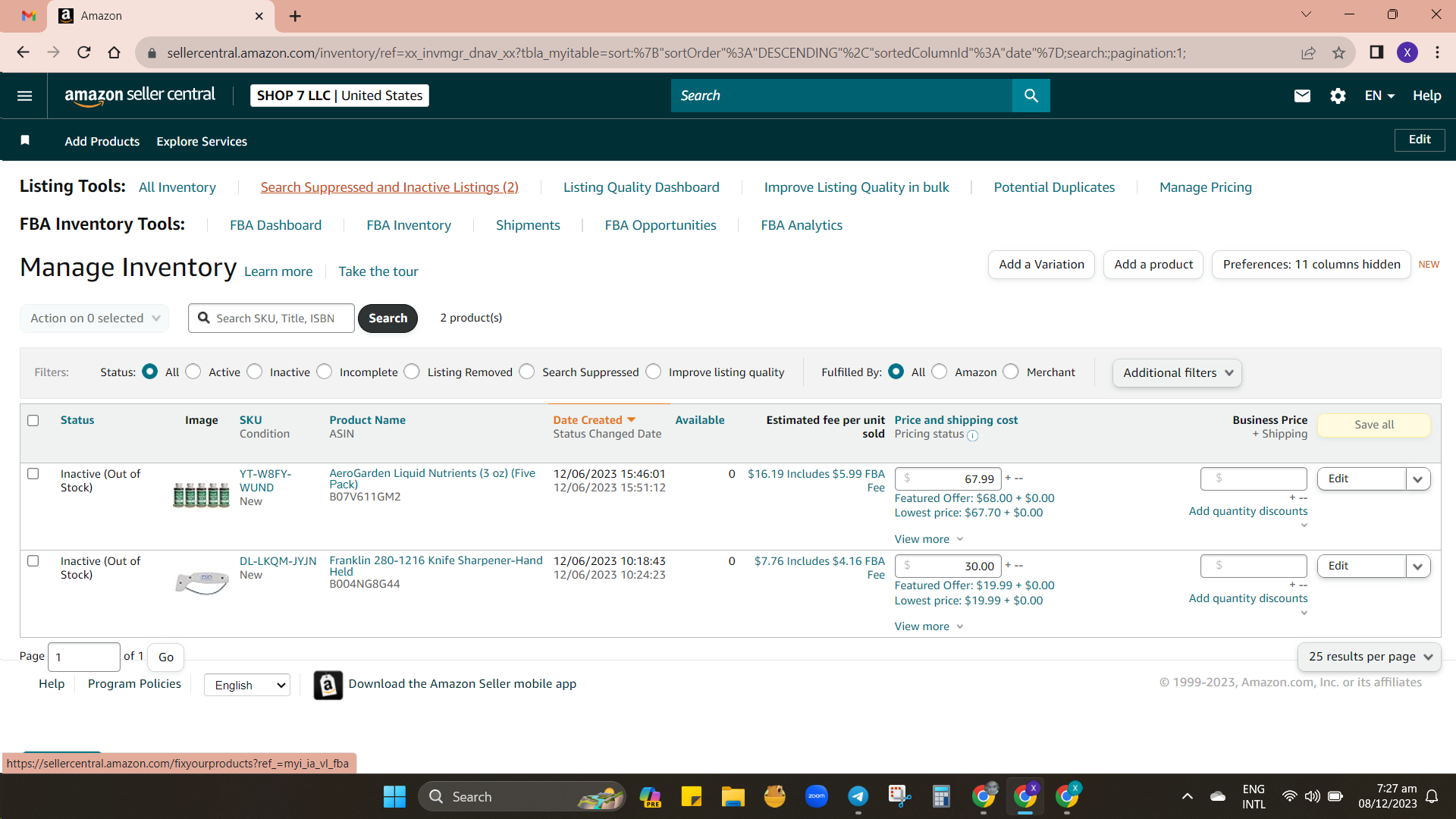Select the Search Suppressed status filter
This screenshot has height=819, width=1456.
tap(527, 372)
